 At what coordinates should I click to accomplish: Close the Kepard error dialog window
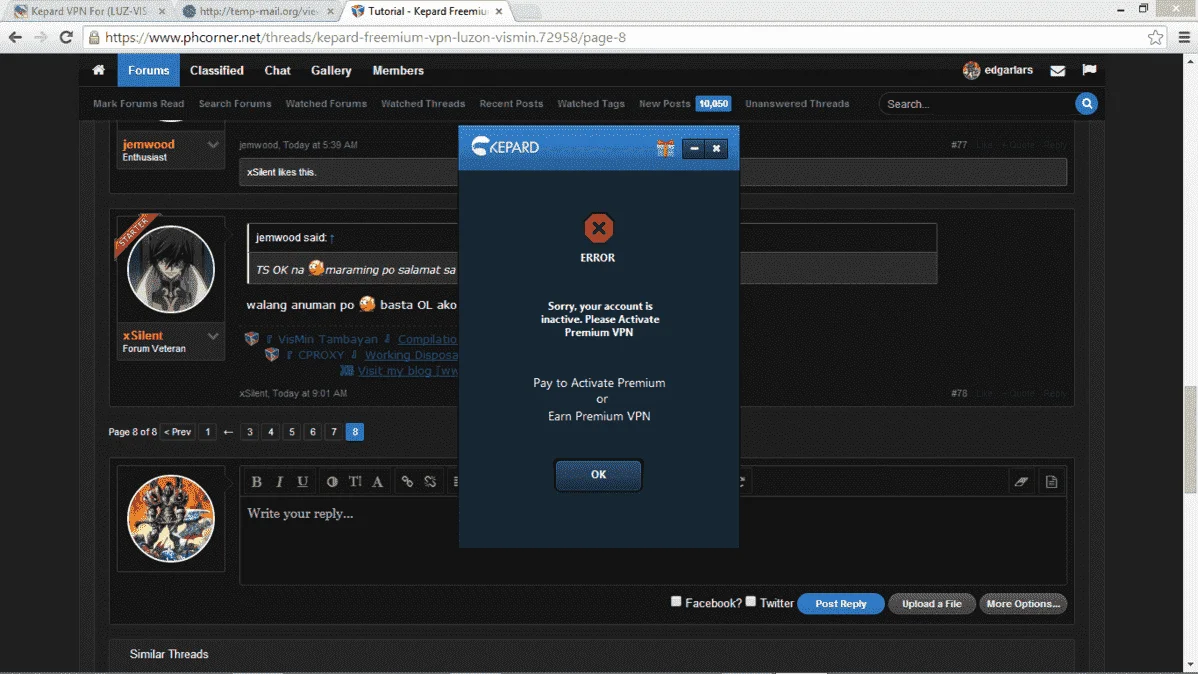717,148
